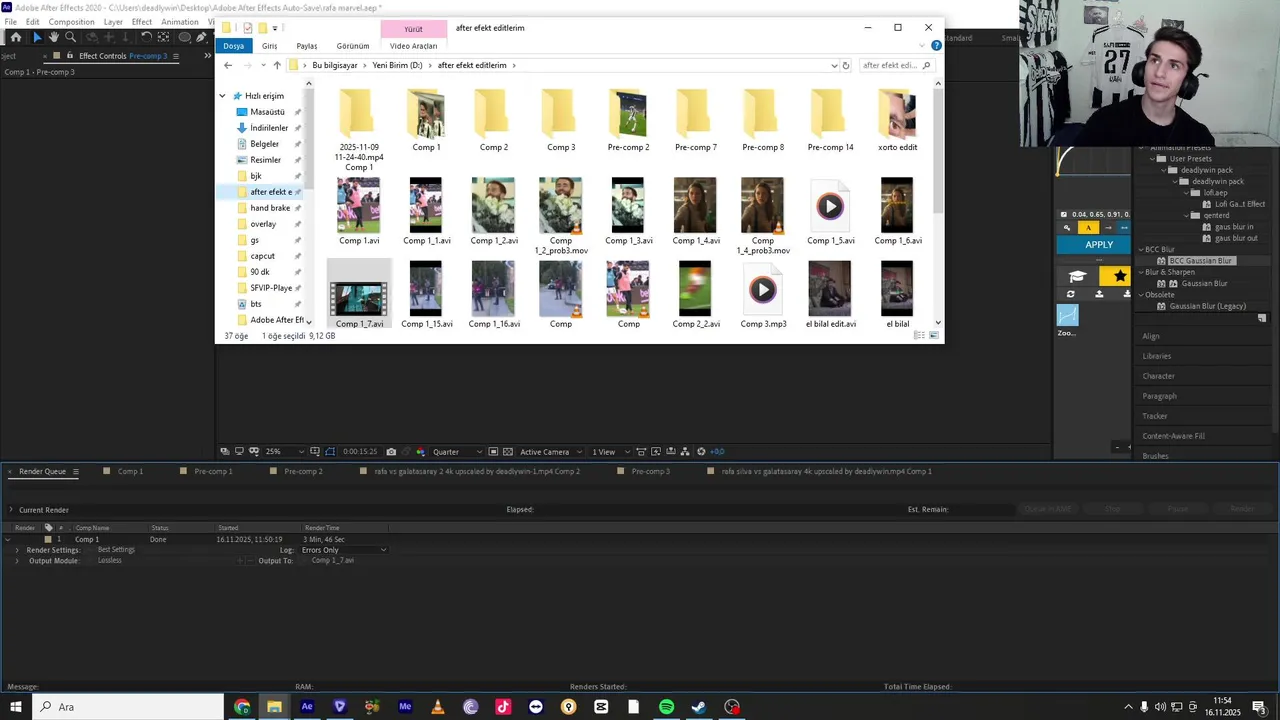The width and height of the screenshot is (1280, 720).
Task: Click the Render button in Render Queue
Action: point(1242,509)
